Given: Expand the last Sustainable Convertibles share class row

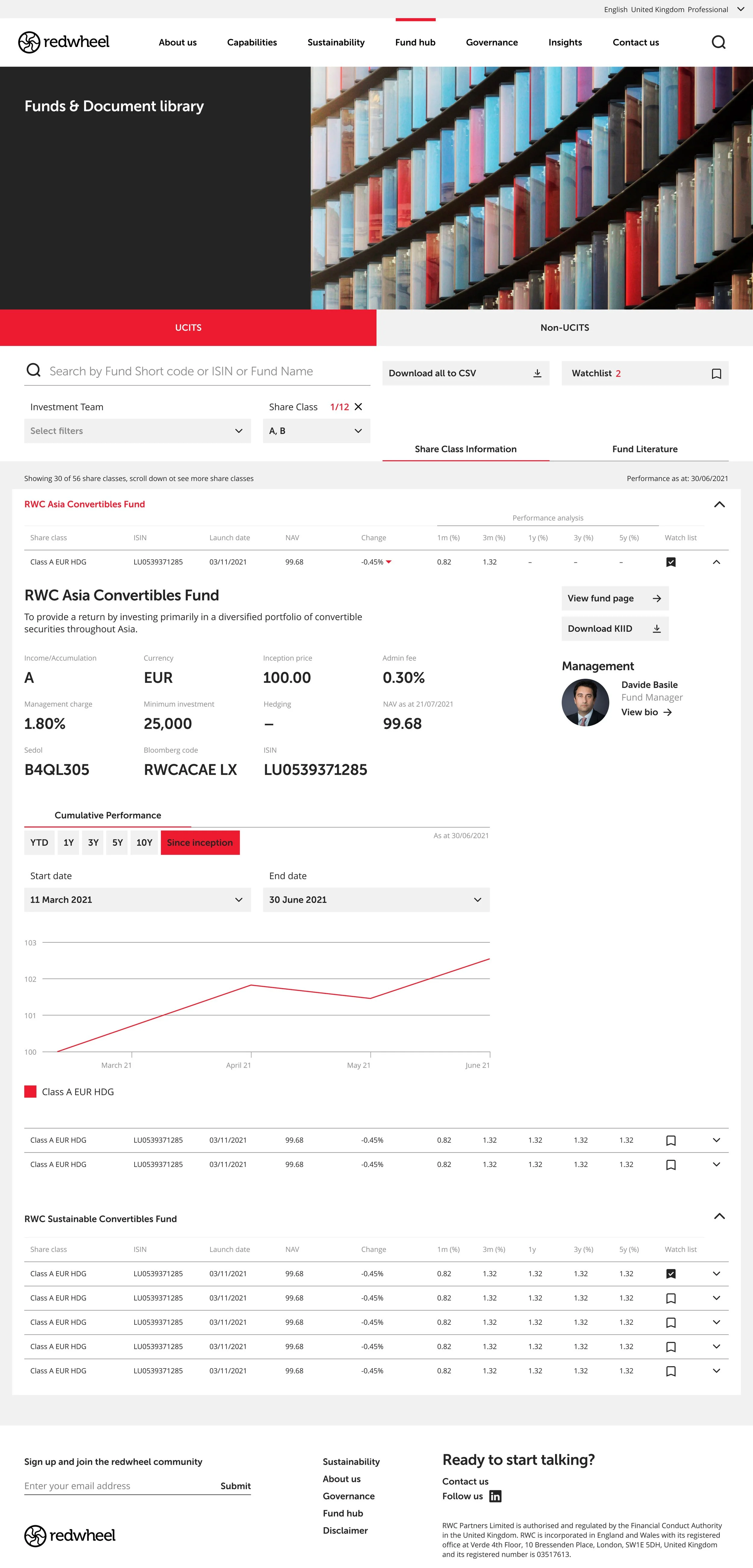Looking at the screenshot, I should pos(717,1371).
